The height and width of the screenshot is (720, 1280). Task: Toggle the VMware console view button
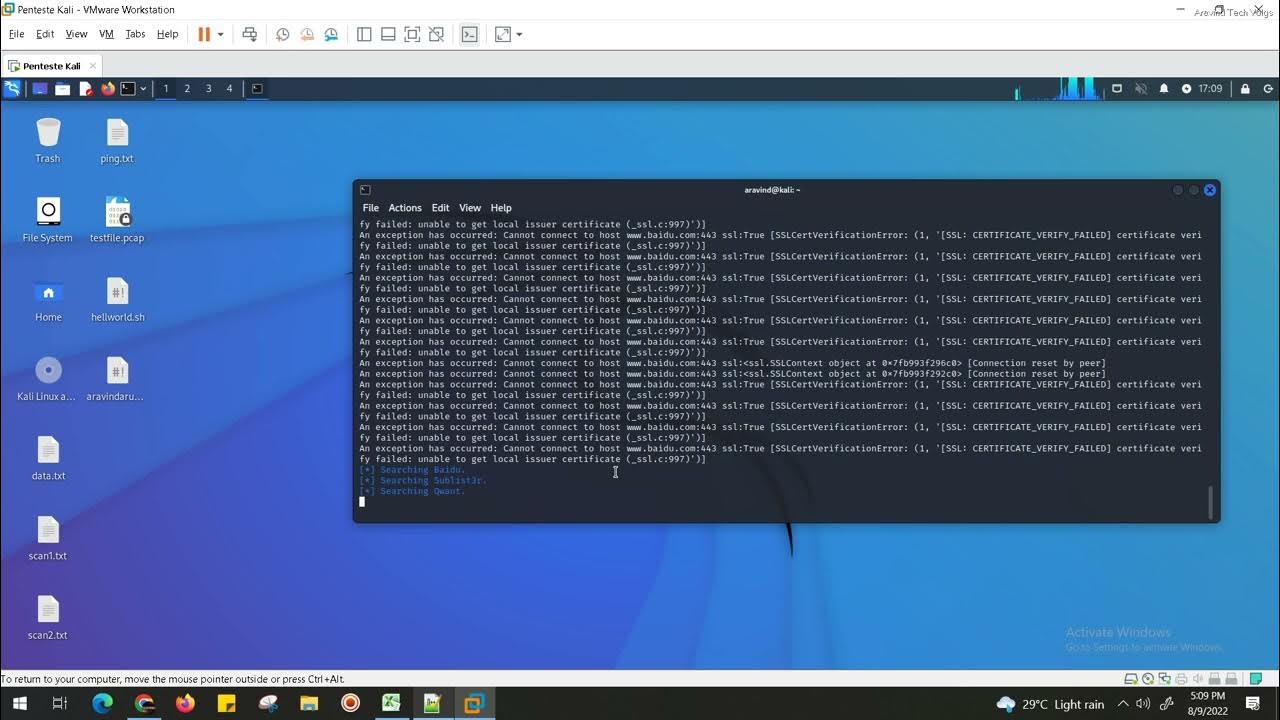[x=469, y=34]
